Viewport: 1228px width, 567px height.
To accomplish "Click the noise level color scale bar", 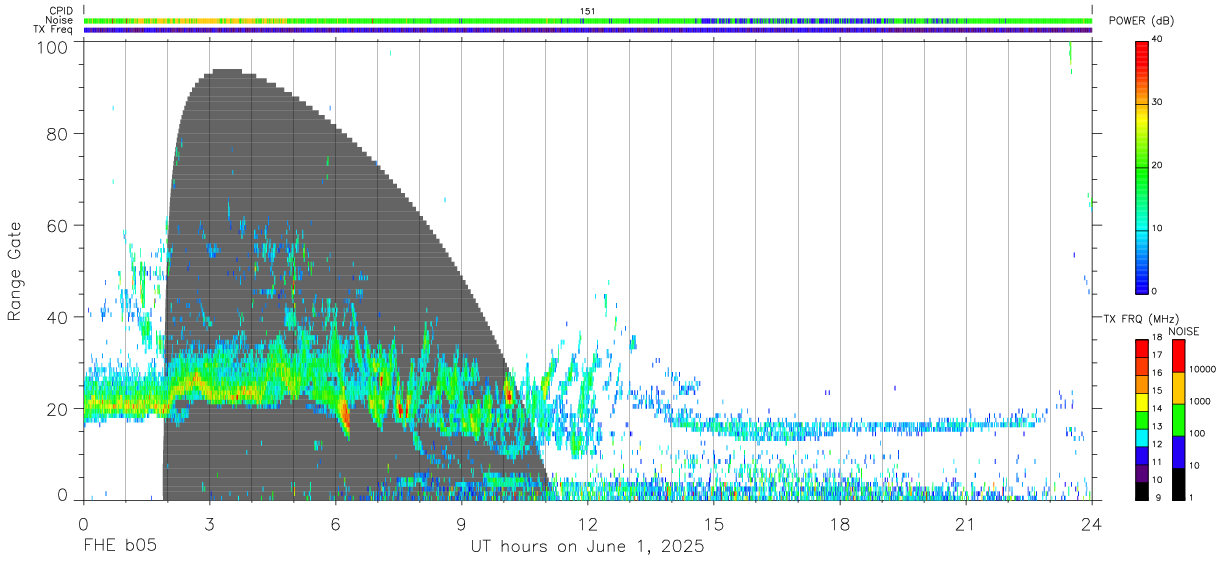I will coord(1178,420).
